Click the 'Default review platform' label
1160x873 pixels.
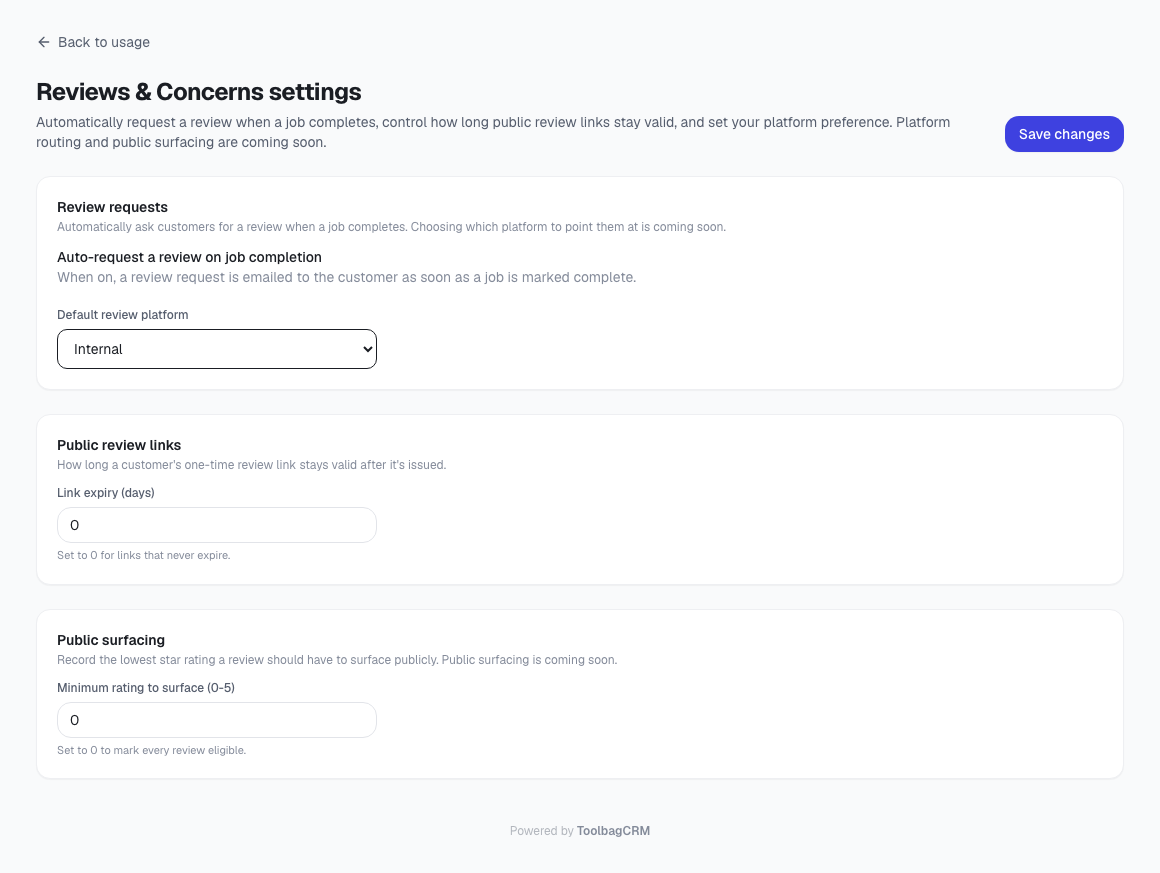123,314
